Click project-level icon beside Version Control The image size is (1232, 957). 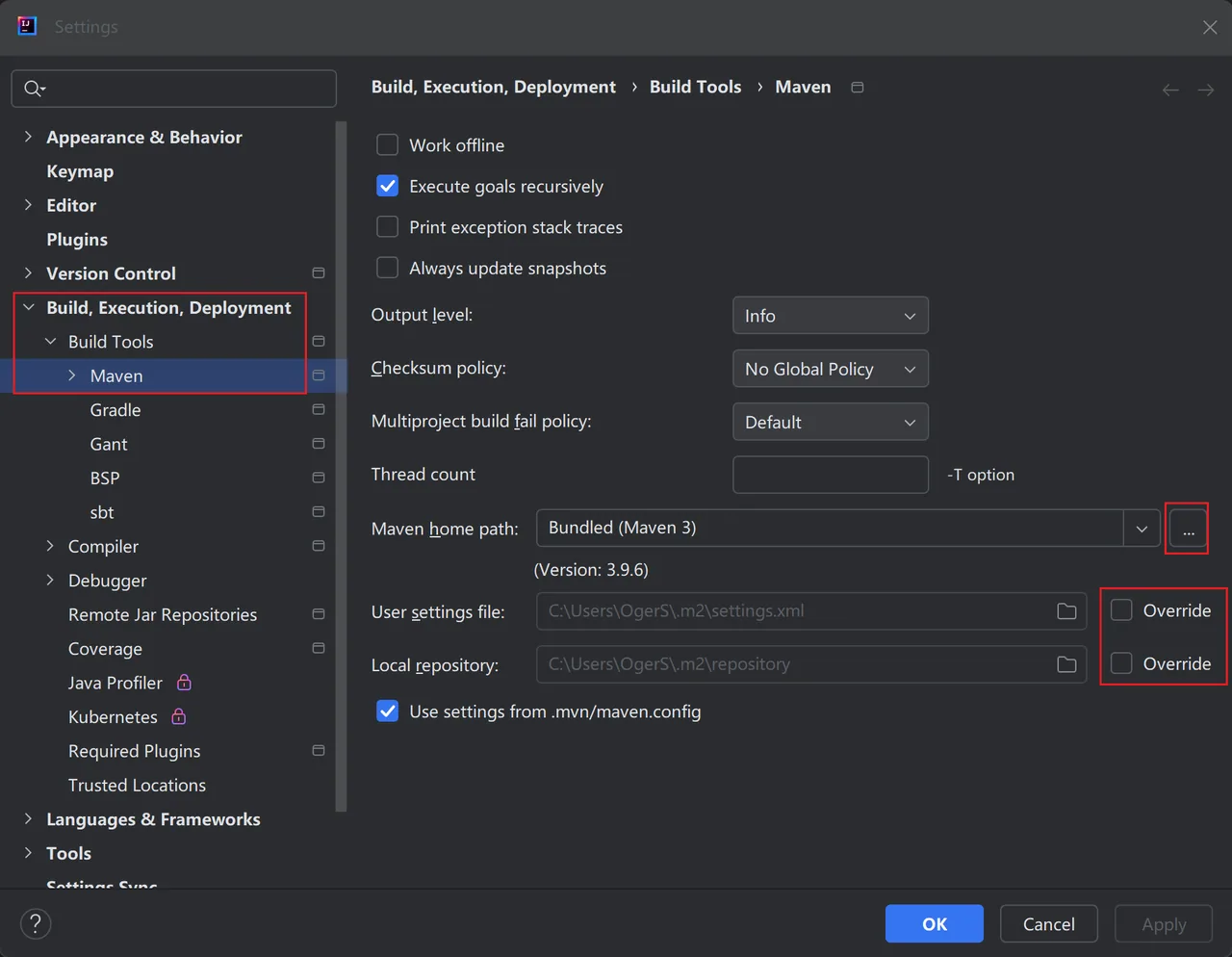click(x=319, y=273)
